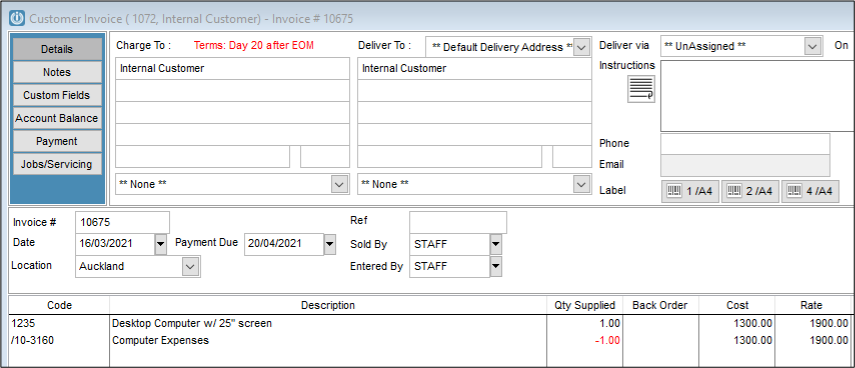This screenshot has height=368, width=855.
Task: Click the red quantity -1.00 for Computer Expenses
Action: click(585, 341)
